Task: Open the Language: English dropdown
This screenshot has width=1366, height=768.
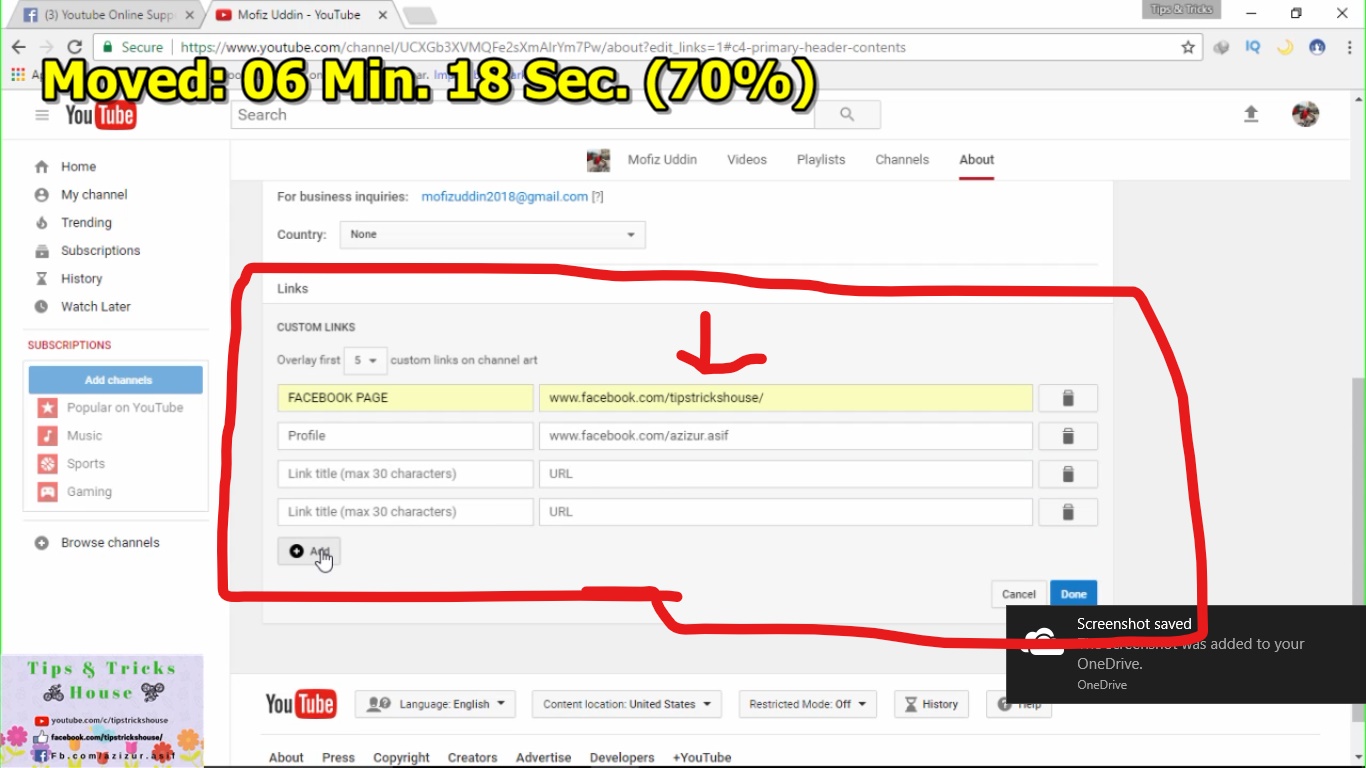Action: (436, 704)
